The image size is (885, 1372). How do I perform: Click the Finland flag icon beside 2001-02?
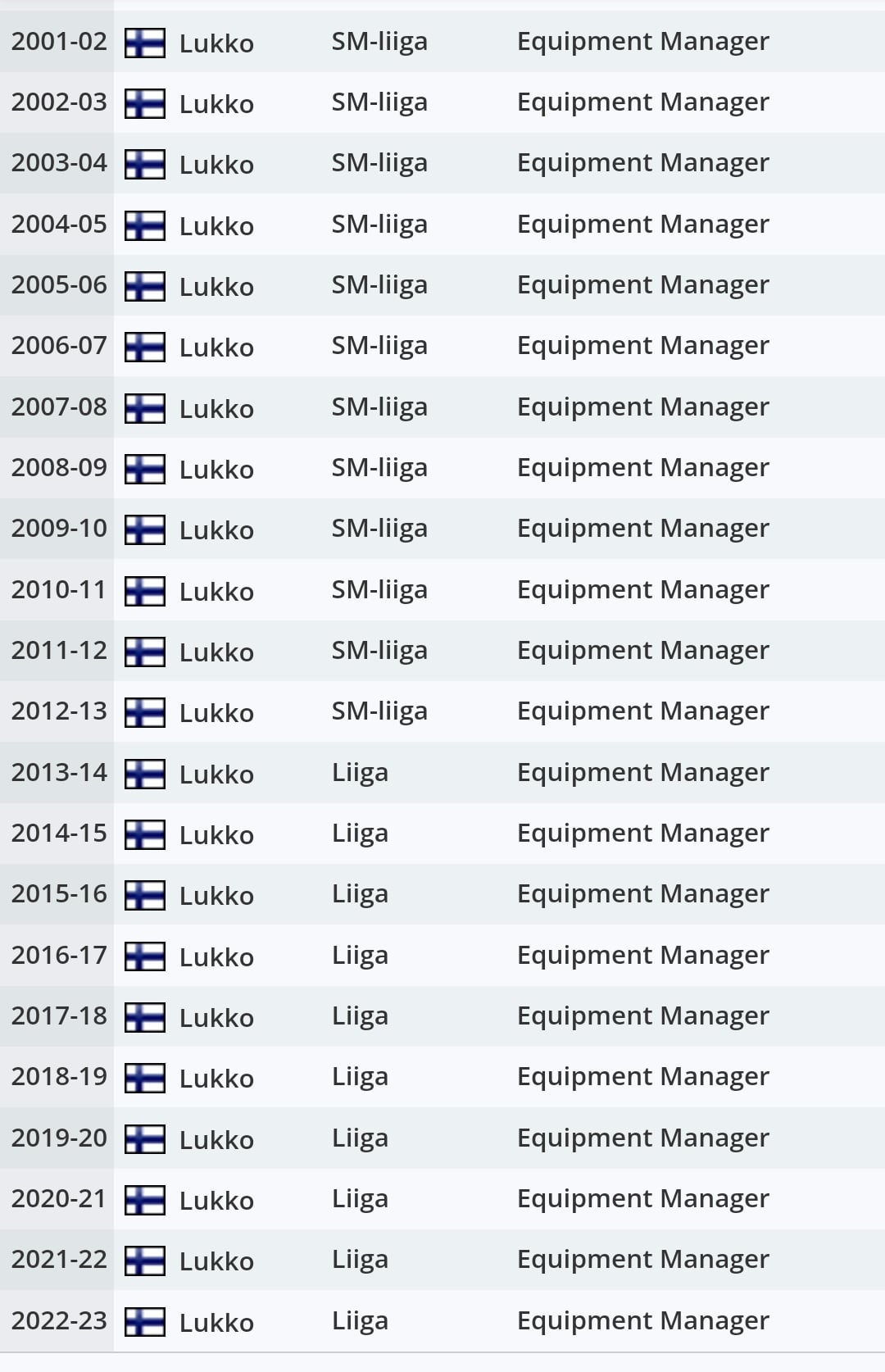(145, 43)
